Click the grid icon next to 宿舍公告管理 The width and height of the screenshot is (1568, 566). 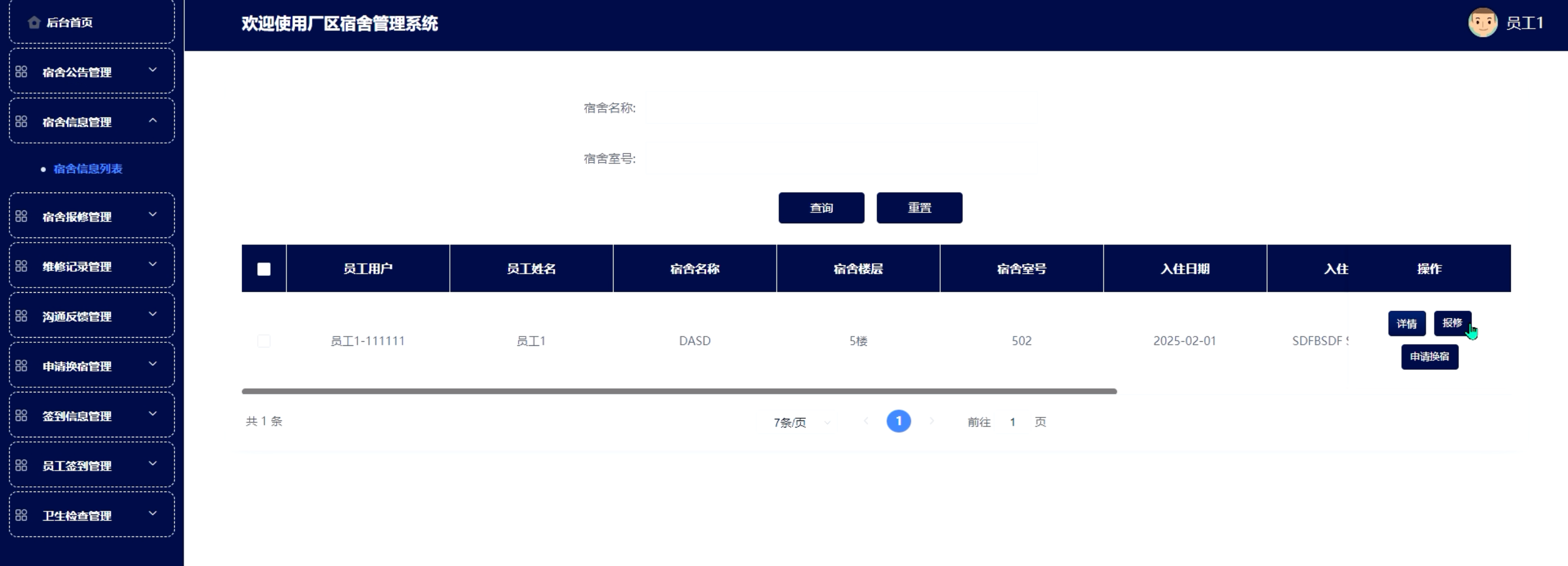[21, 72]
